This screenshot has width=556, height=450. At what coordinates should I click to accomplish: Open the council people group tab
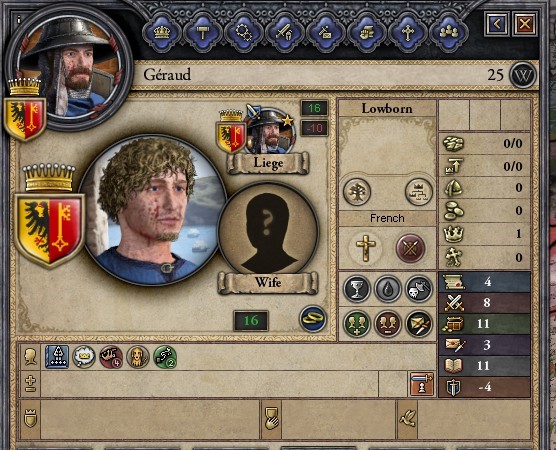pyautogui.click(x=449, y=33)
